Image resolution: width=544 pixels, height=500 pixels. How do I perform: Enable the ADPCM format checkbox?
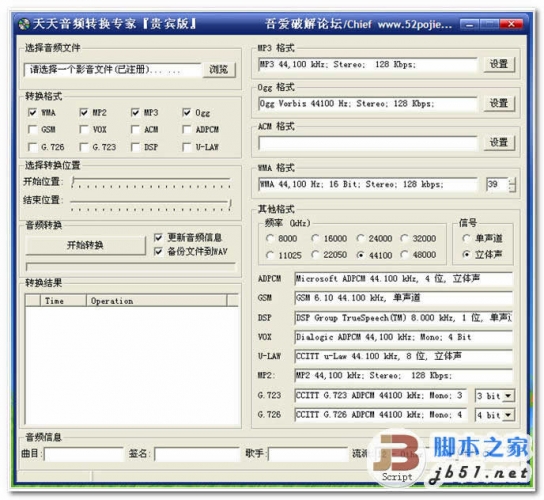[x=187, y=129]
